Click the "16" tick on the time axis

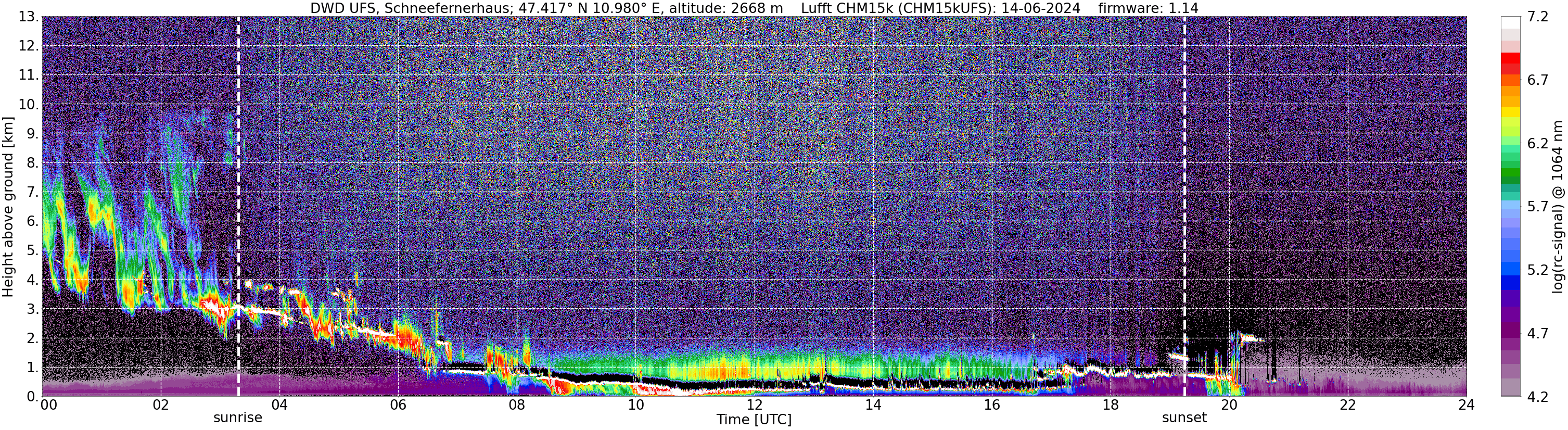click(991, 405)
